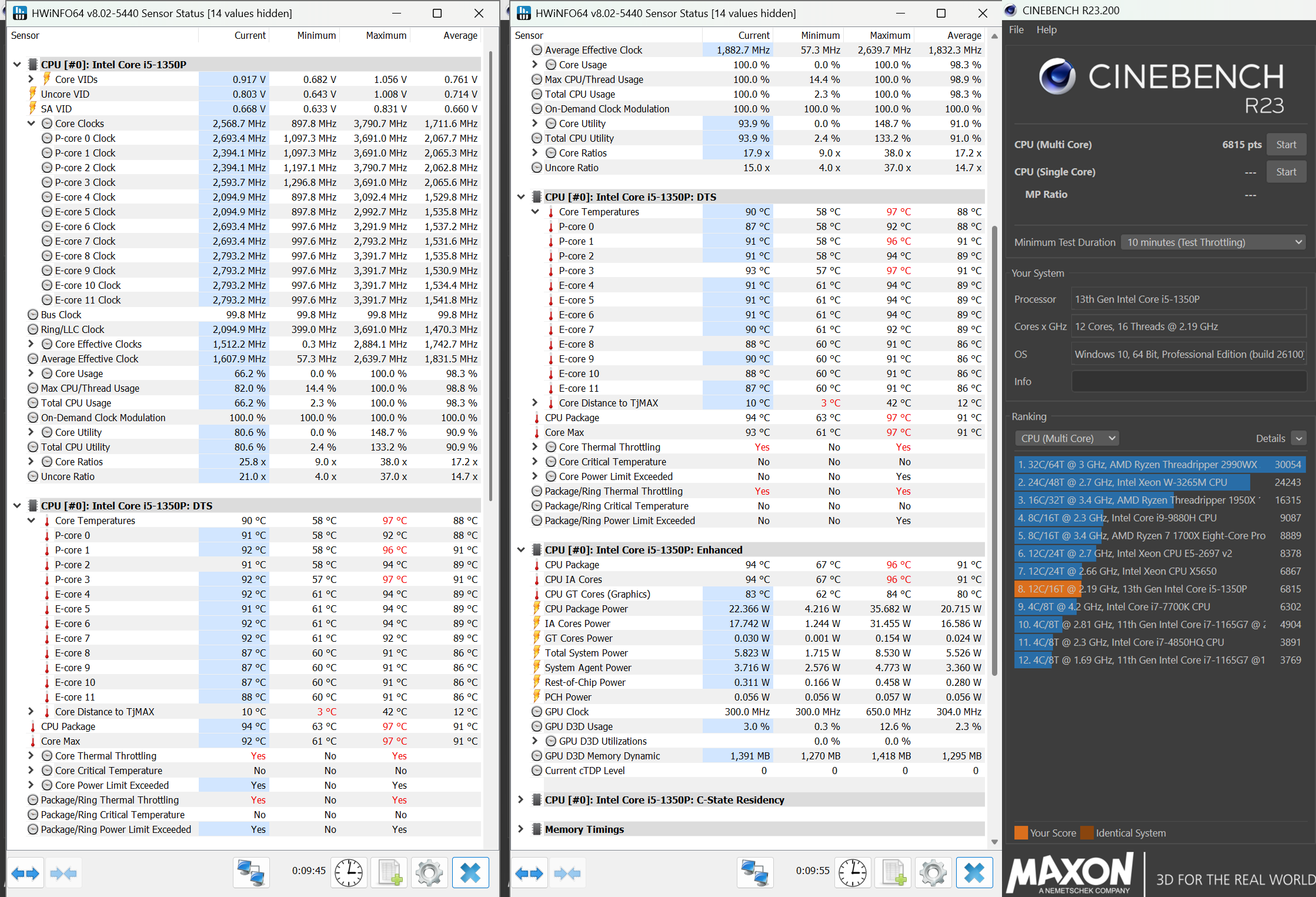The image size is (1316, 897).
Task: Click thermometer icon of CPU GT Cores (Graphics)
Action: [x=536, y=594]
